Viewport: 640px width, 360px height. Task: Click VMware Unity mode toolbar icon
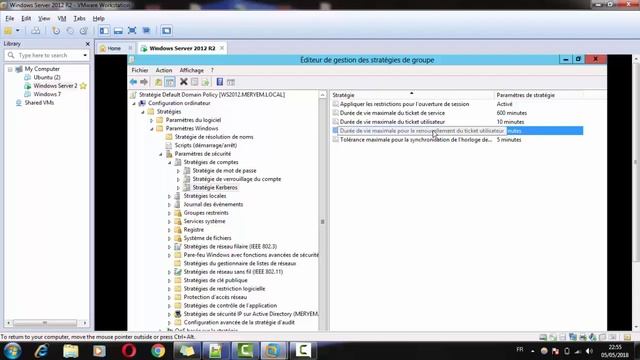(x=146, y=31)
